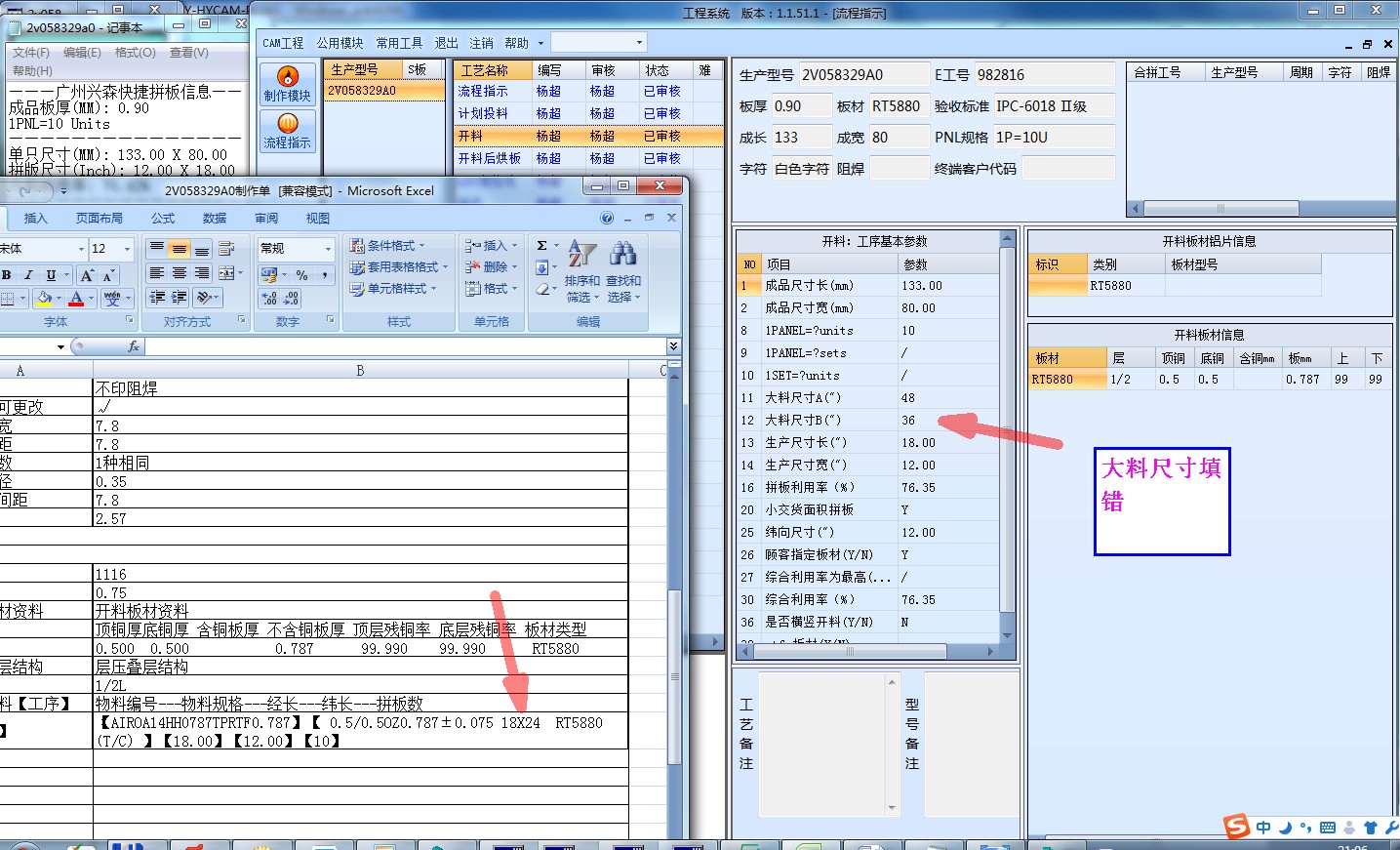
Task: Open 公用模块 menu in CAM window
Action: [340, 43]
